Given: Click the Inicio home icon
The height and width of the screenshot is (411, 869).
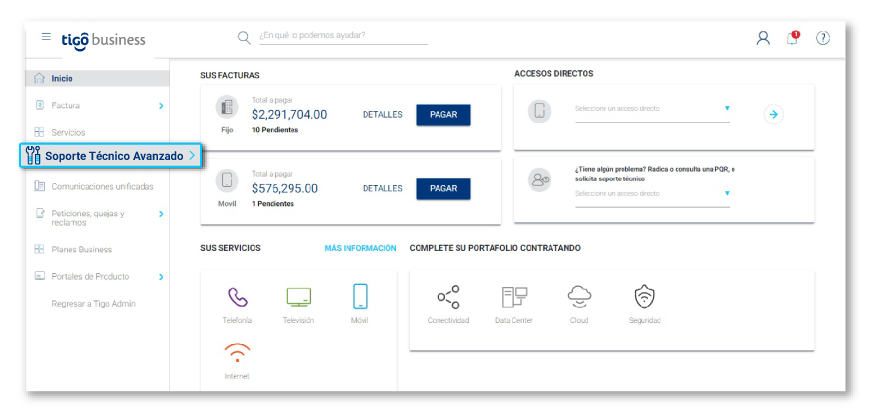Looking at the screenshot, I should [x=39, y=78].
